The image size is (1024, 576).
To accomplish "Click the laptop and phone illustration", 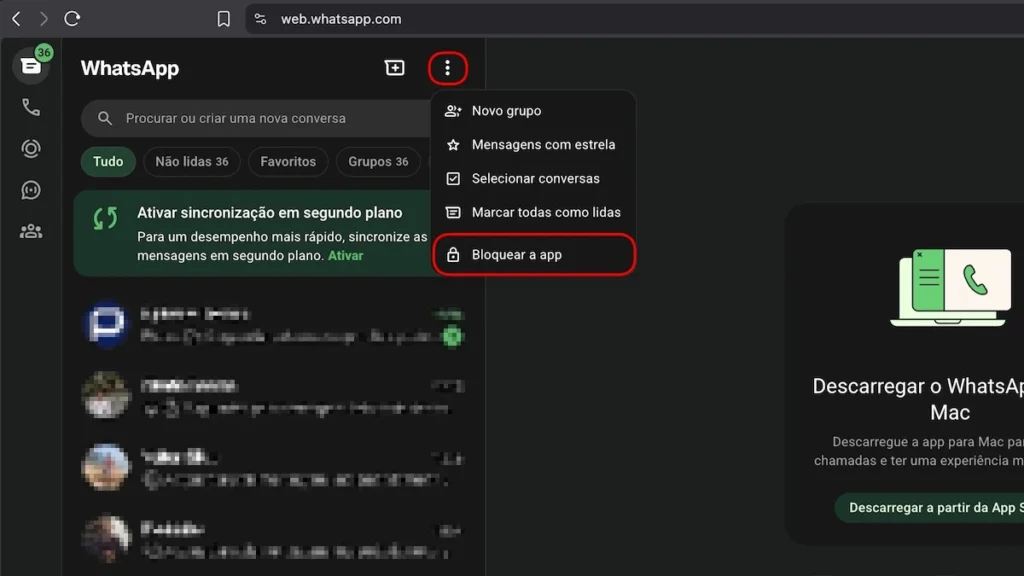I will [951, 286].
